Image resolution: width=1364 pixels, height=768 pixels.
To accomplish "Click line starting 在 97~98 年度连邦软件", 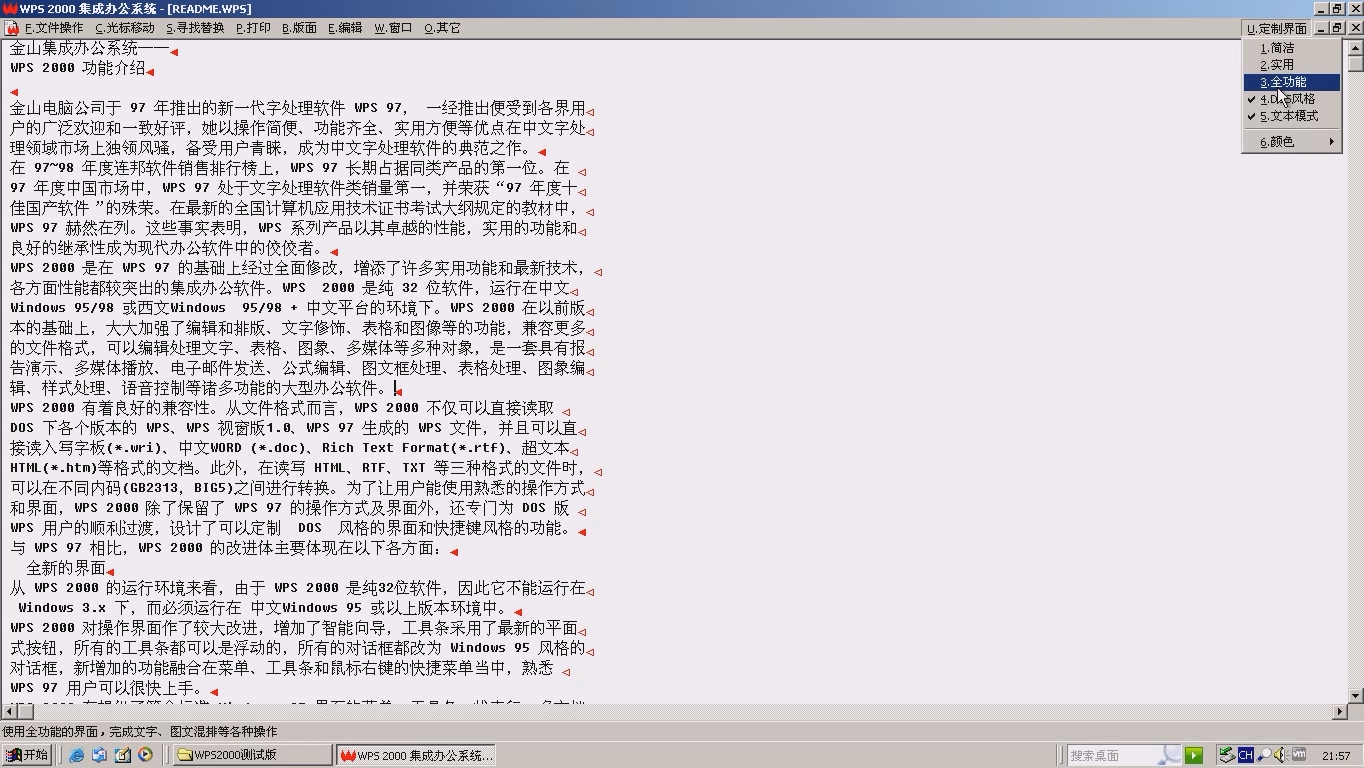I will coord(290,168).
